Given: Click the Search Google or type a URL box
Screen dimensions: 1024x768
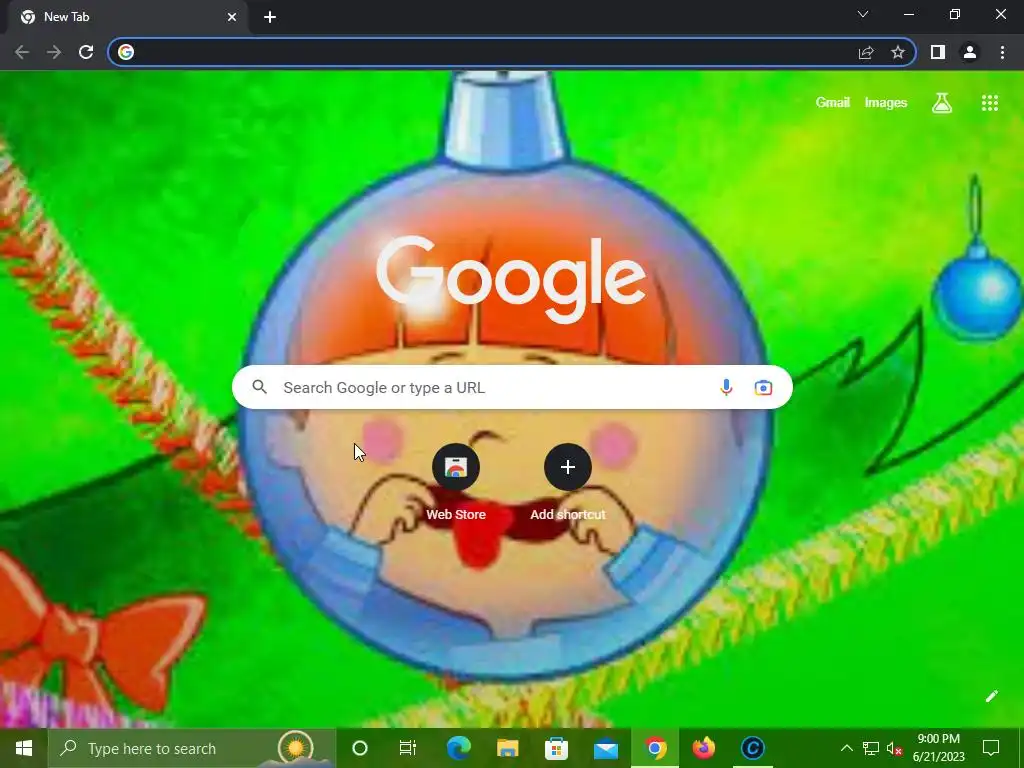Looking at the screenshot, I should pos(512,387).
